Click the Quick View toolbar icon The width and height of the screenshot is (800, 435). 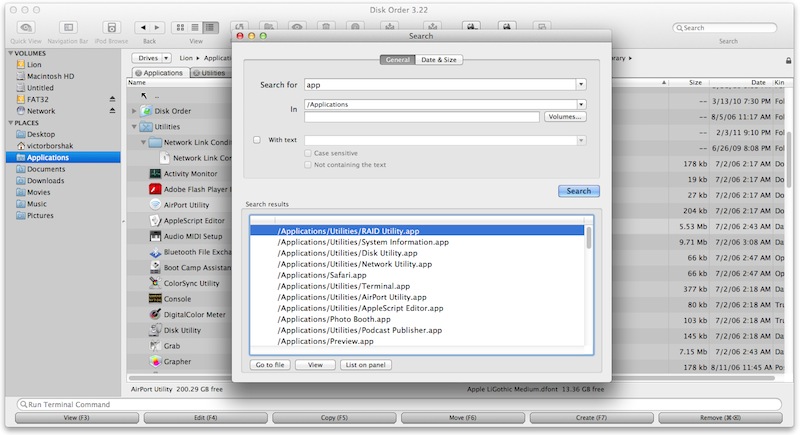click(x=25, y=27)
